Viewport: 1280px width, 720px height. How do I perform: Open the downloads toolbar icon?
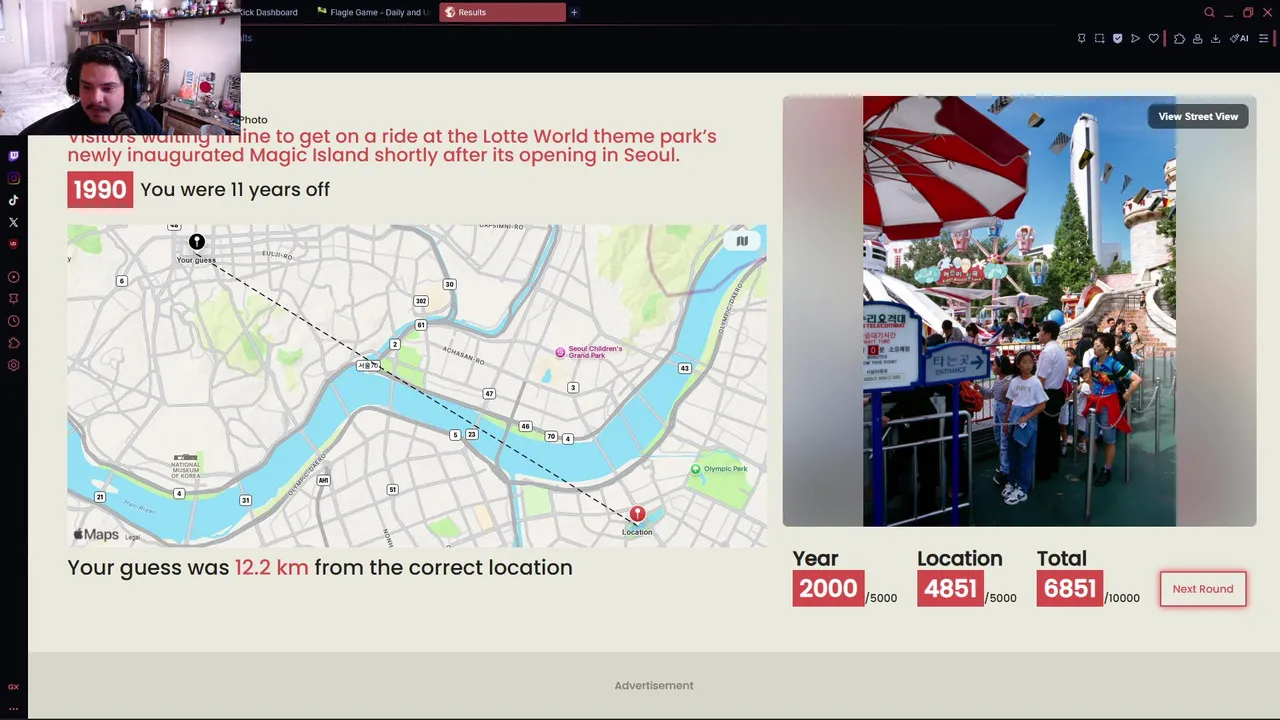pos(1215,38)
